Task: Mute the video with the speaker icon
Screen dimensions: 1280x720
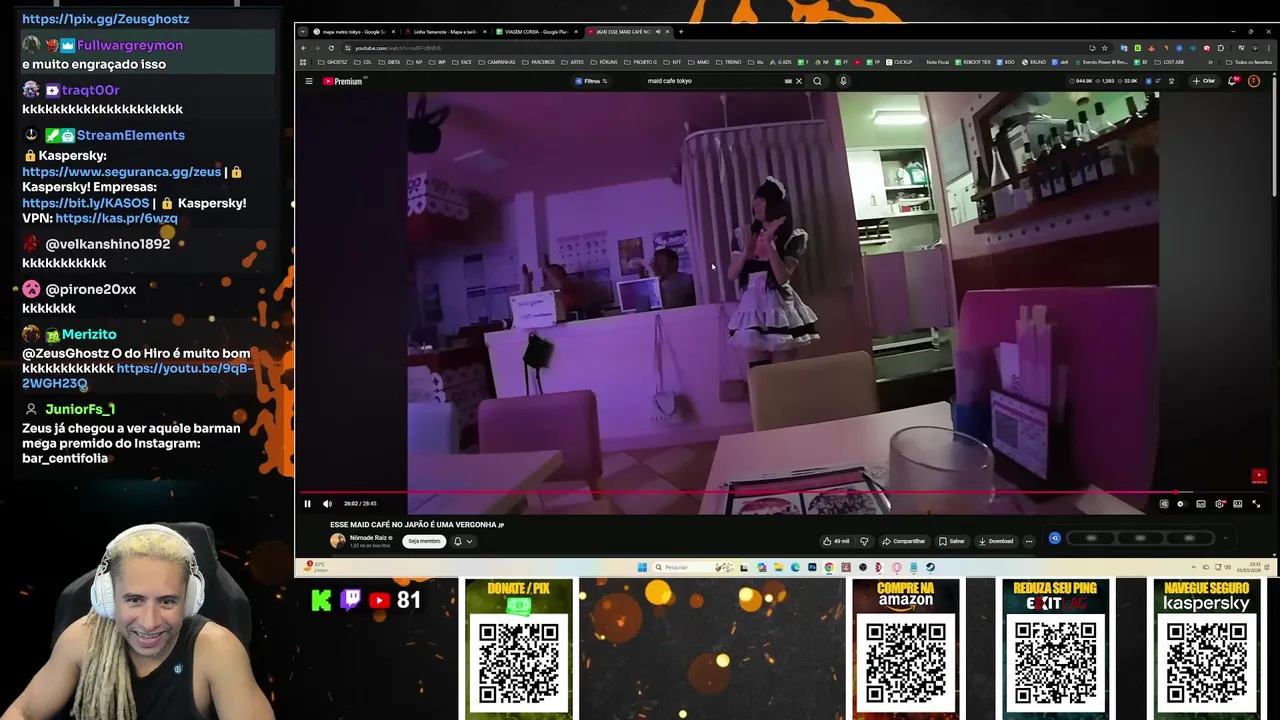Action: [327, 504]
